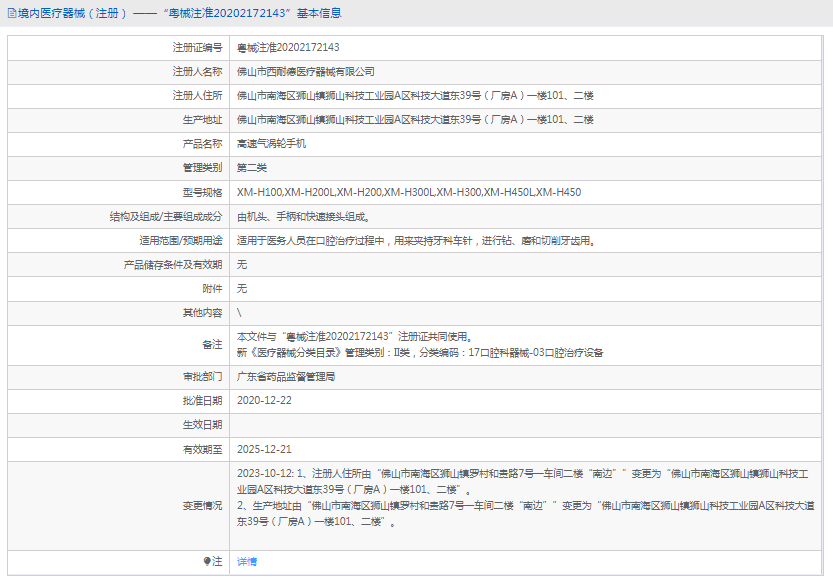Click the 其他内容 label

pyautogui.click(x=202, y=313)
